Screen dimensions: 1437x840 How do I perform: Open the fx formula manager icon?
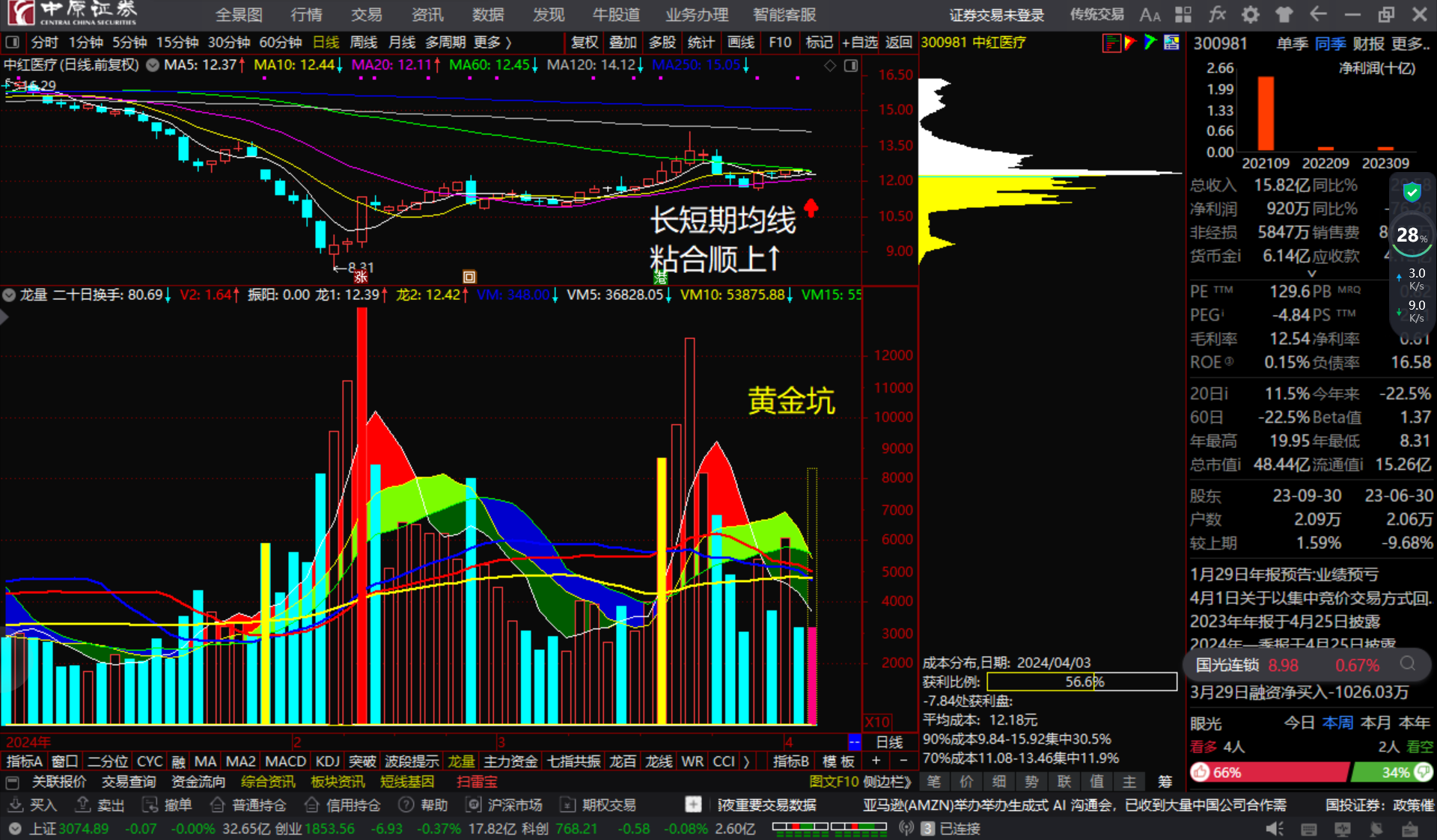[1218, 15]
